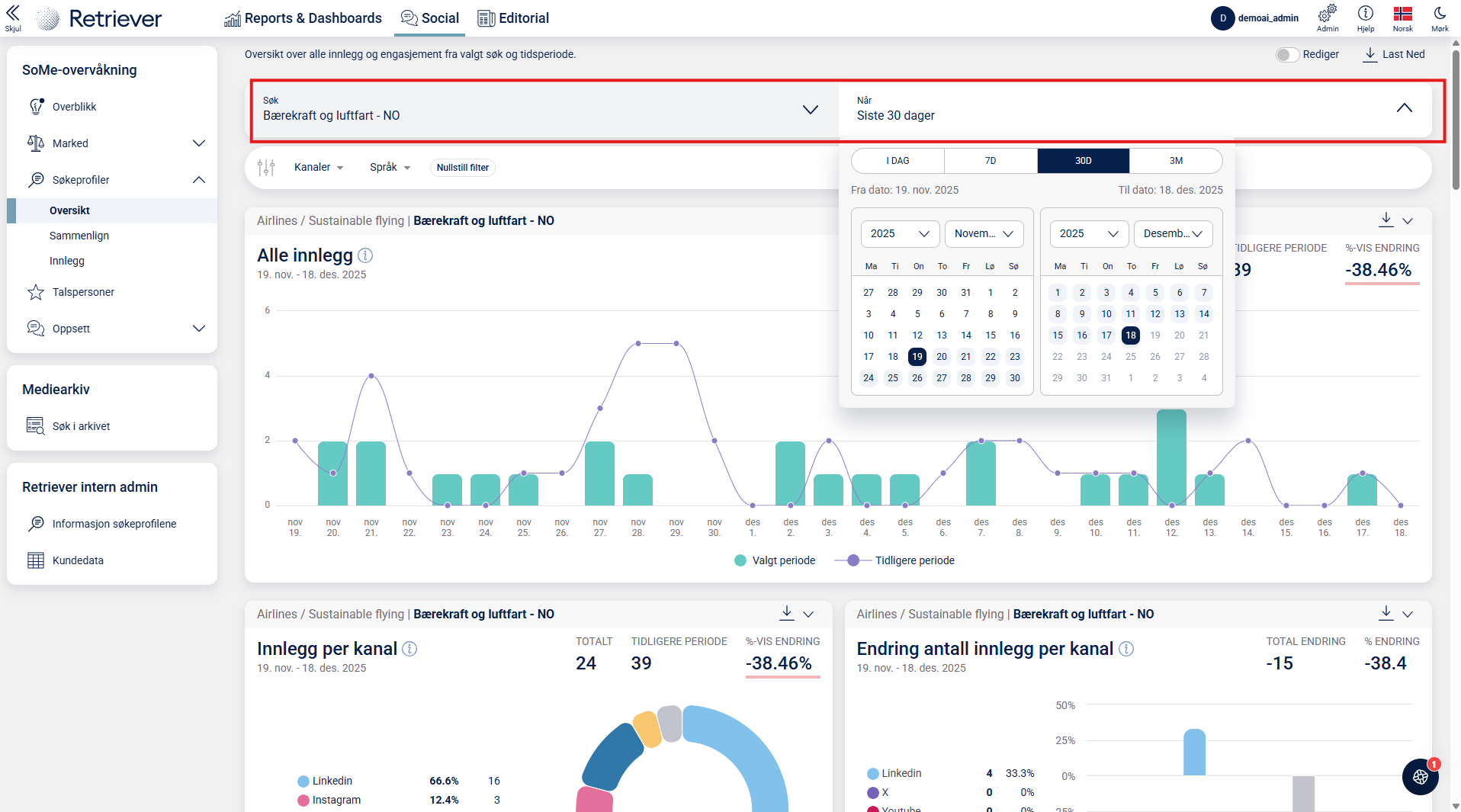Switch to the Editorial tab
The width and height of the screenshot is (1461, 812).
click(513, 18)
